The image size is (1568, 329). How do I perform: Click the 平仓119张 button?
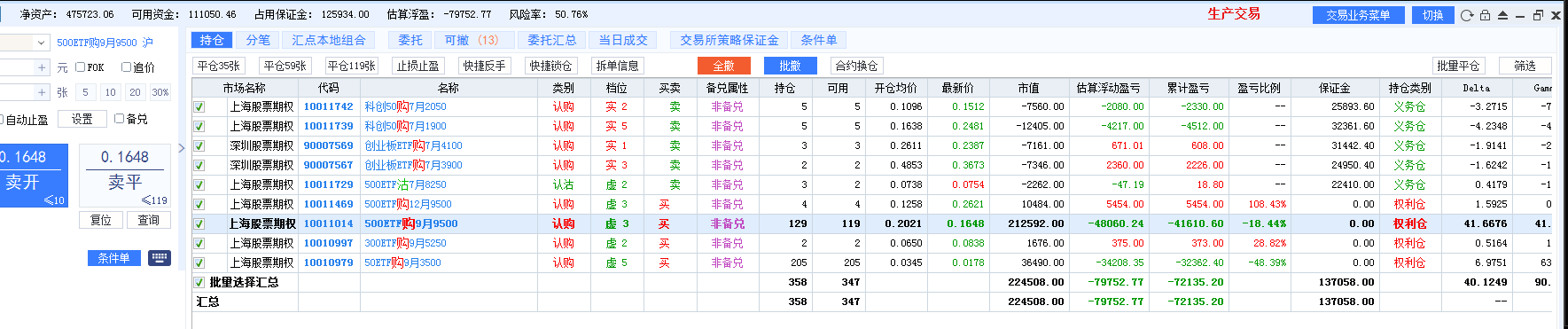(352, 66)
